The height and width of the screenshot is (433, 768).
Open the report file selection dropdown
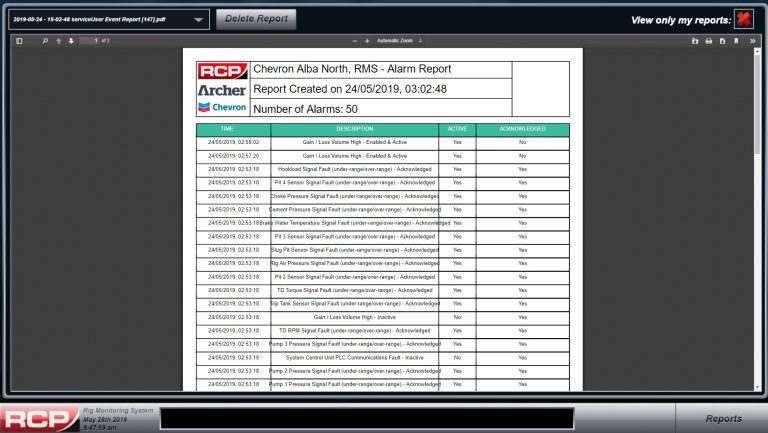109,20
